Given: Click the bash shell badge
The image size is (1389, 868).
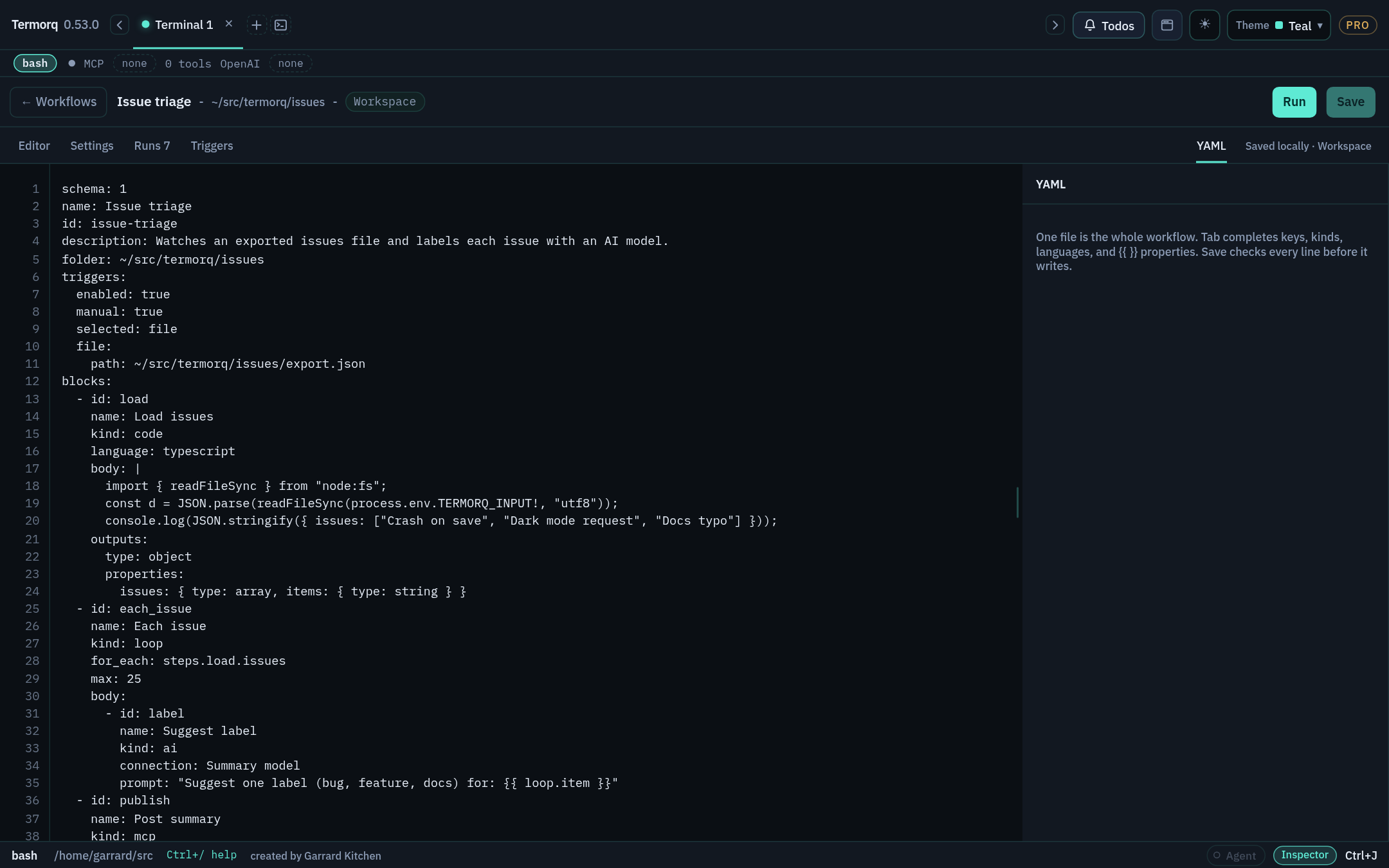Looking at the screenshot, I should click(x=35, y=63).
